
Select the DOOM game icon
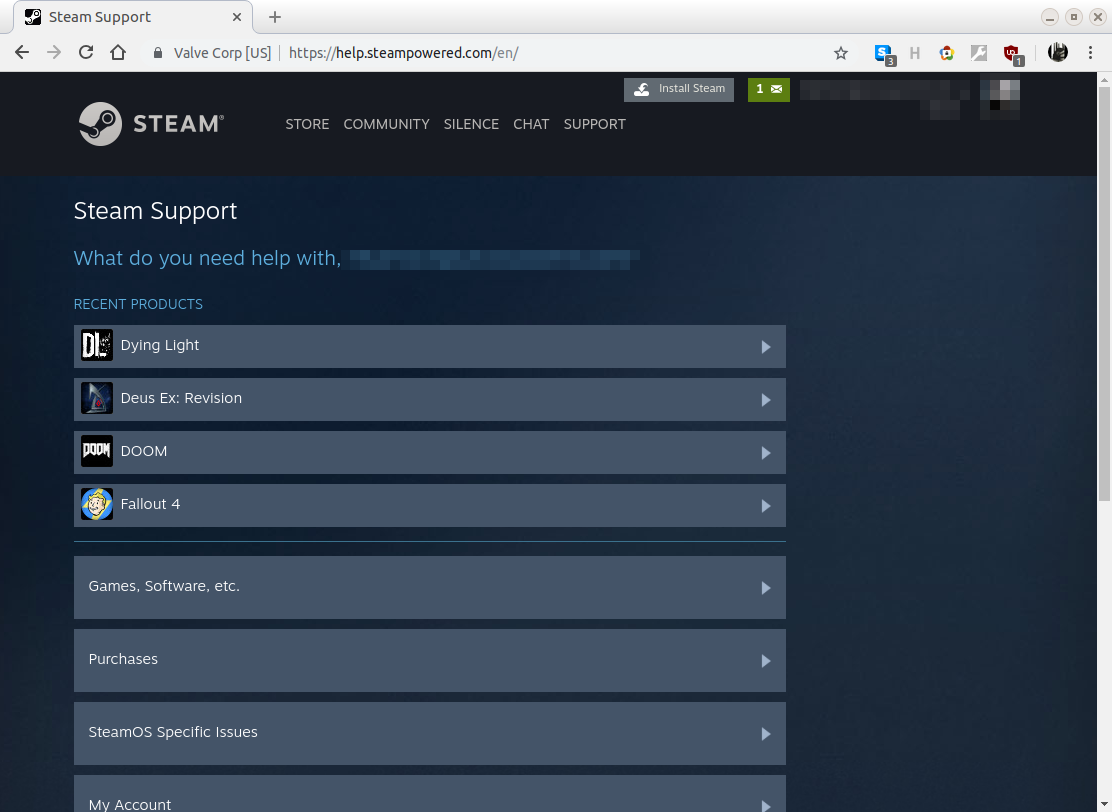pos(97,451)
